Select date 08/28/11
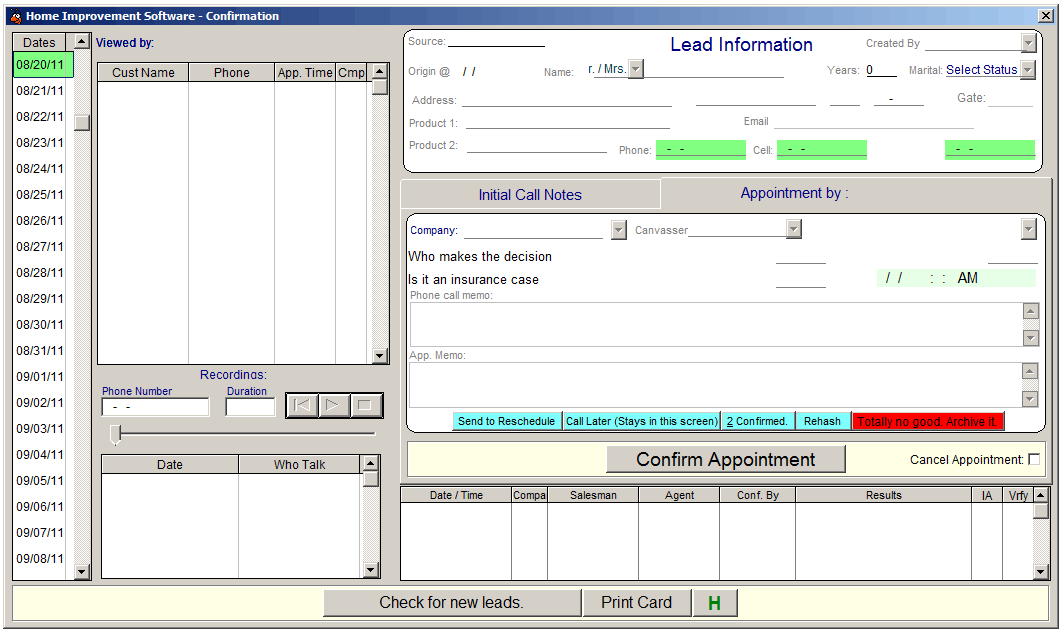Viewport: 1060px width, 633px height. [x=41, y=273]
